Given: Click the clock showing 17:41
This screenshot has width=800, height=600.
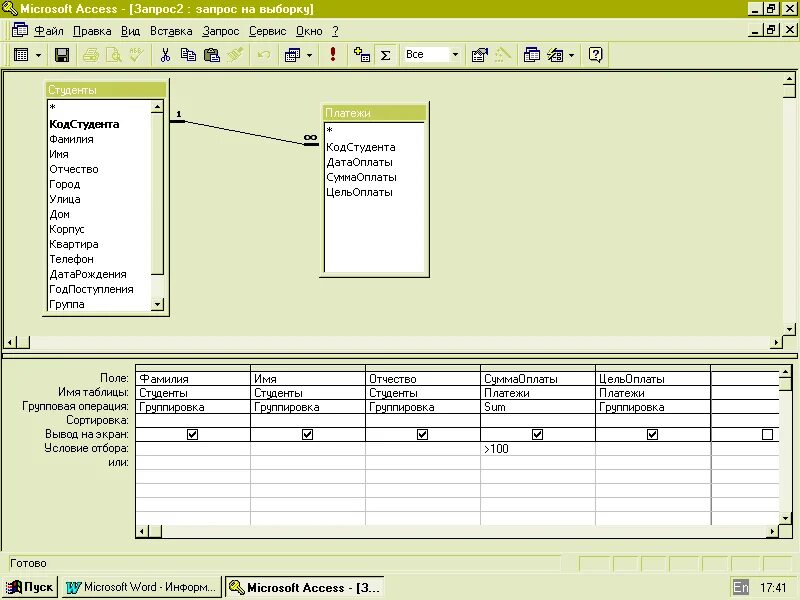Looking at the screenshot, I should 773,587.
